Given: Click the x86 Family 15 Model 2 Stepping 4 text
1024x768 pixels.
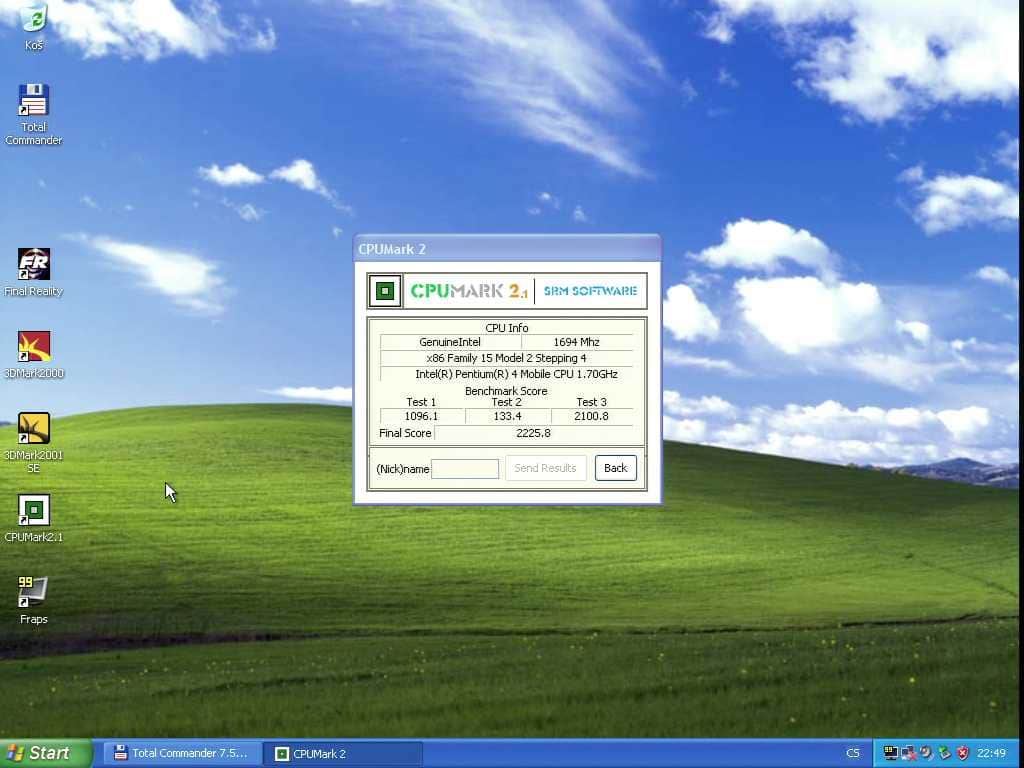Looking at the screenshot, I should click(x=506, y=358).
